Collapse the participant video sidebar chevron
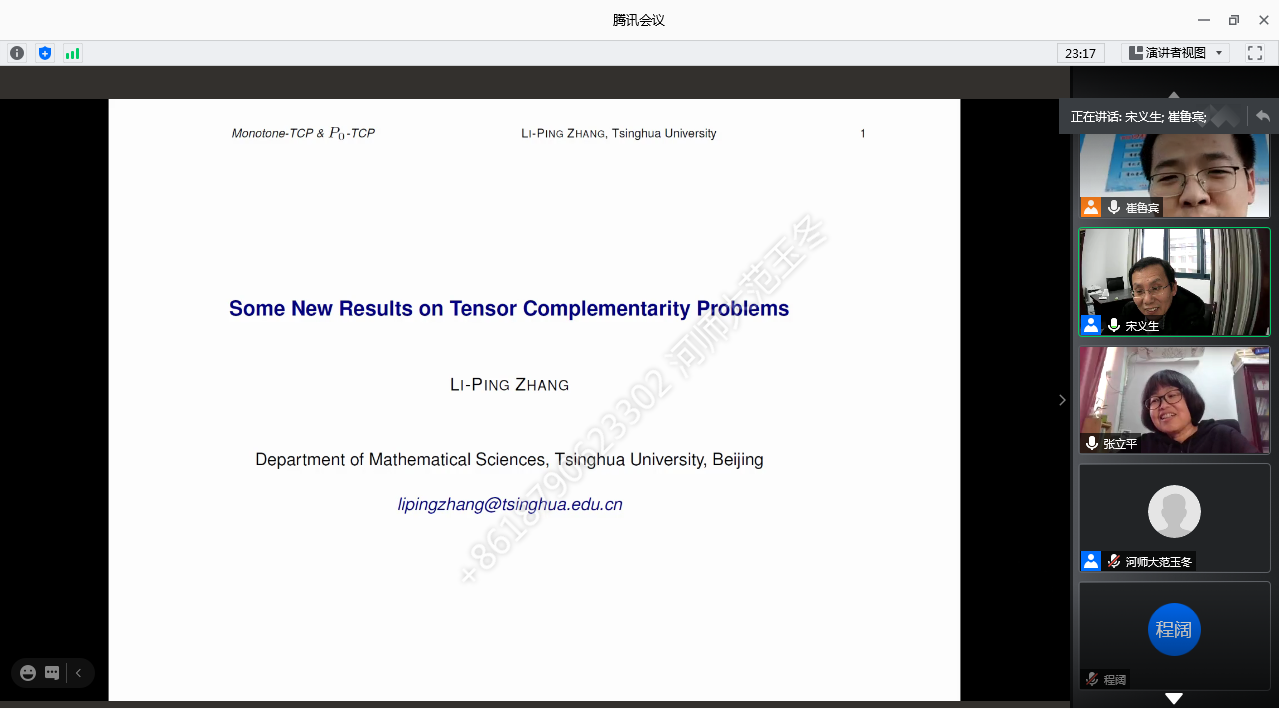 pos(1062,400)
